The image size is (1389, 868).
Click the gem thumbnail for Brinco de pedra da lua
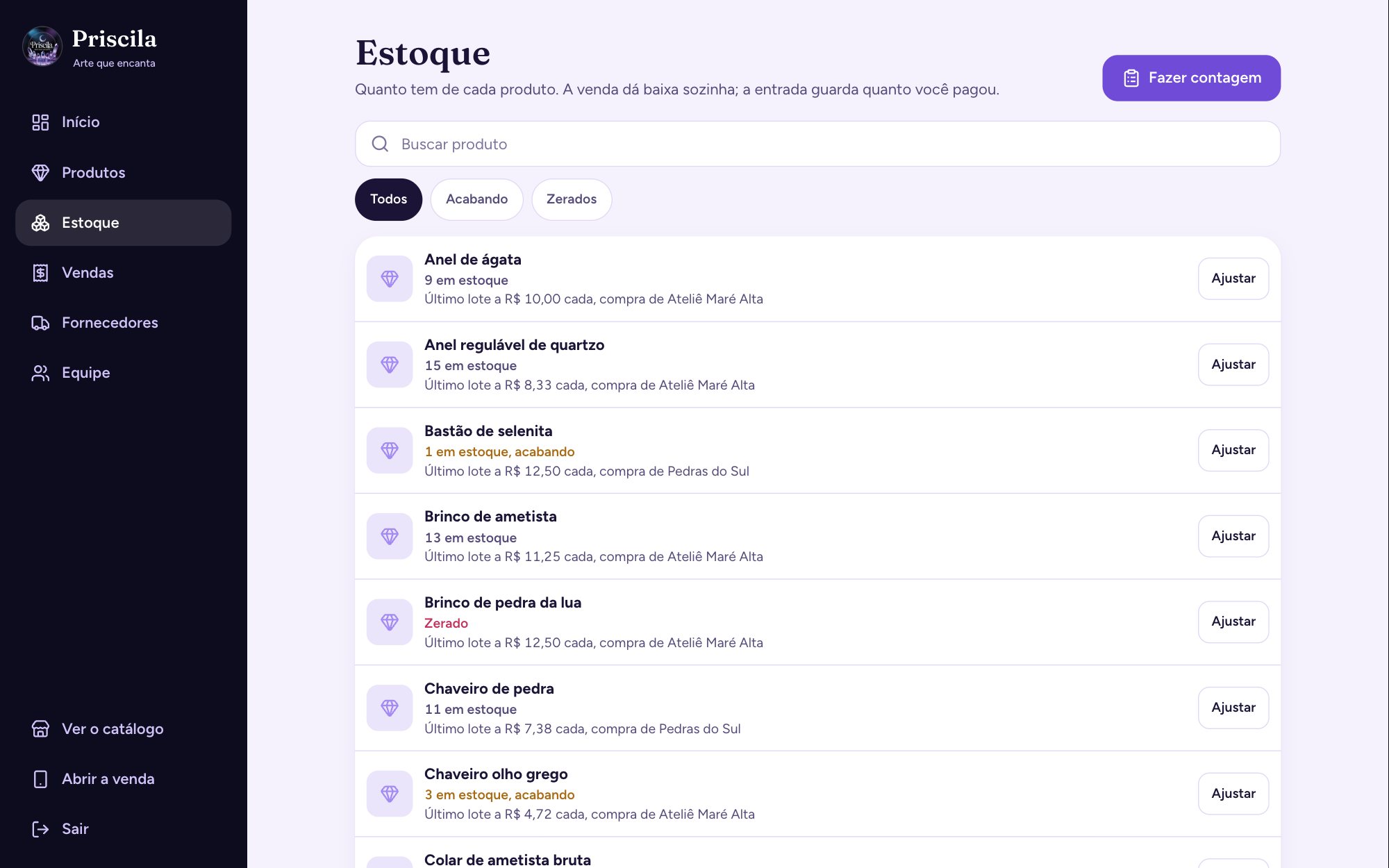[x=390, y=621]
